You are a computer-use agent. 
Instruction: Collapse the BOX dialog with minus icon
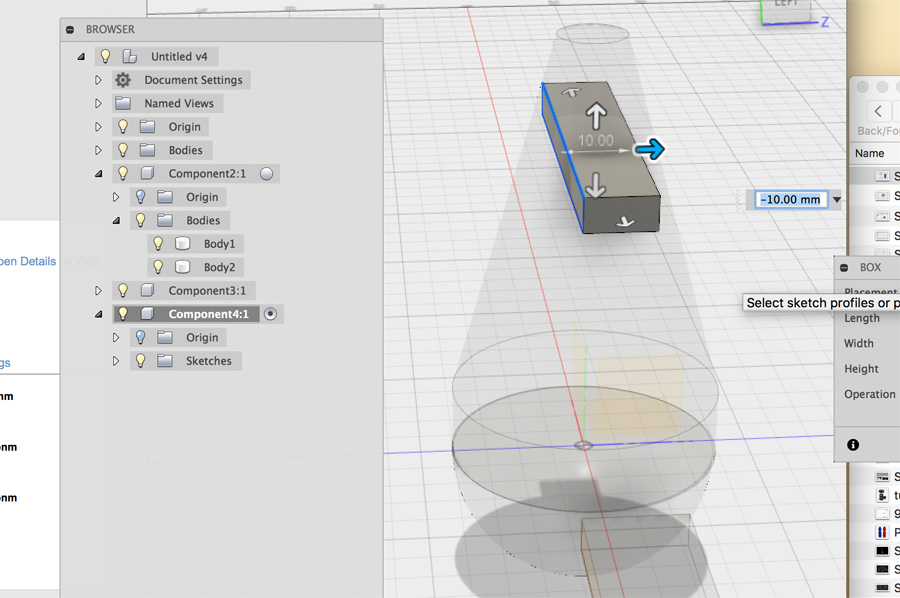pos(844,268)
